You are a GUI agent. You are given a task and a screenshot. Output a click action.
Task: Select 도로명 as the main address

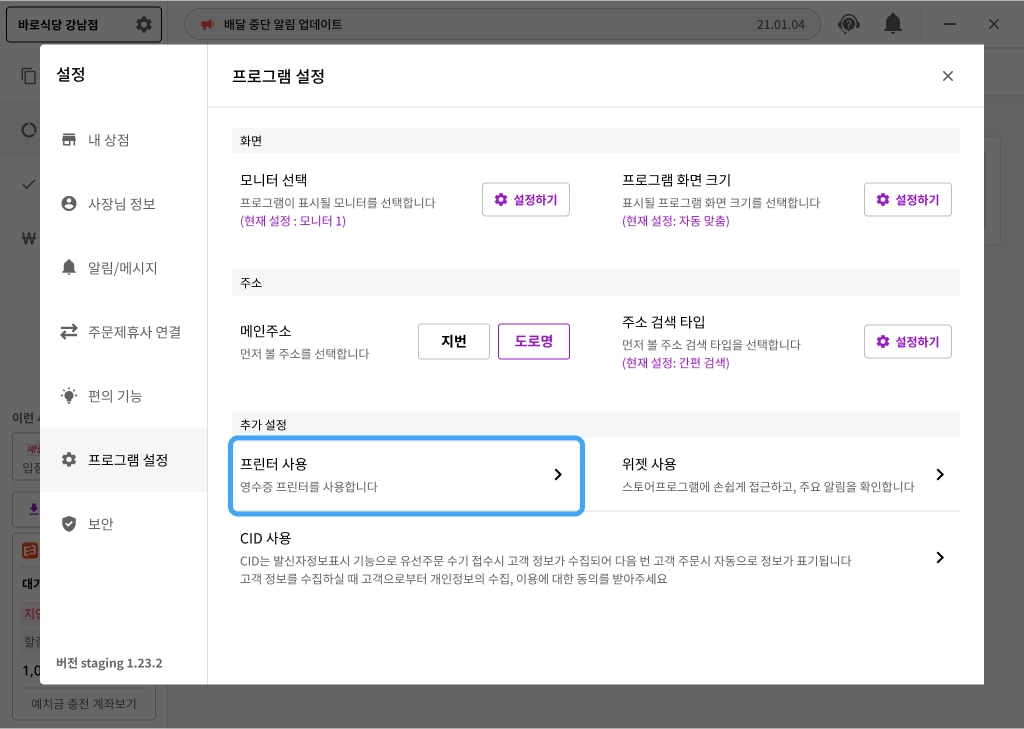pos(534,342)
